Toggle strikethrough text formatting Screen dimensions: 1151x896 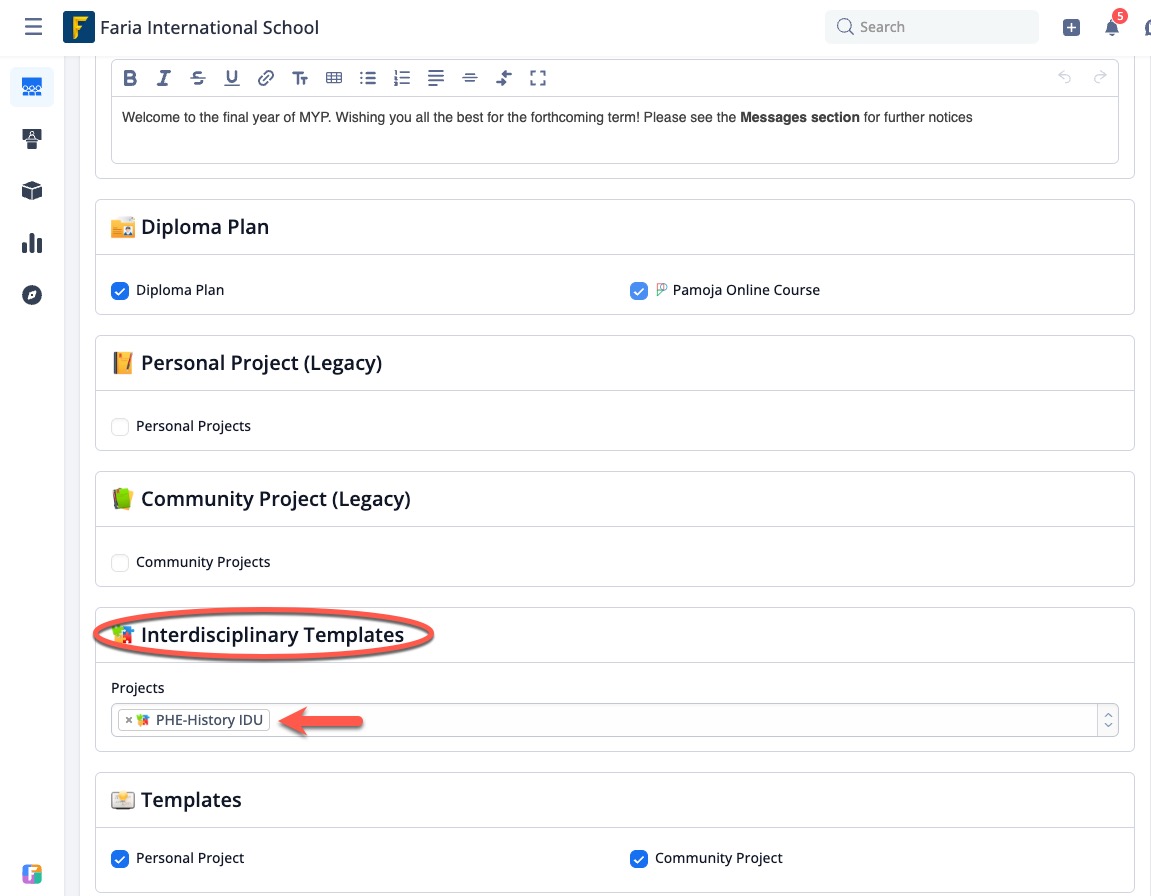pos(198,78)
